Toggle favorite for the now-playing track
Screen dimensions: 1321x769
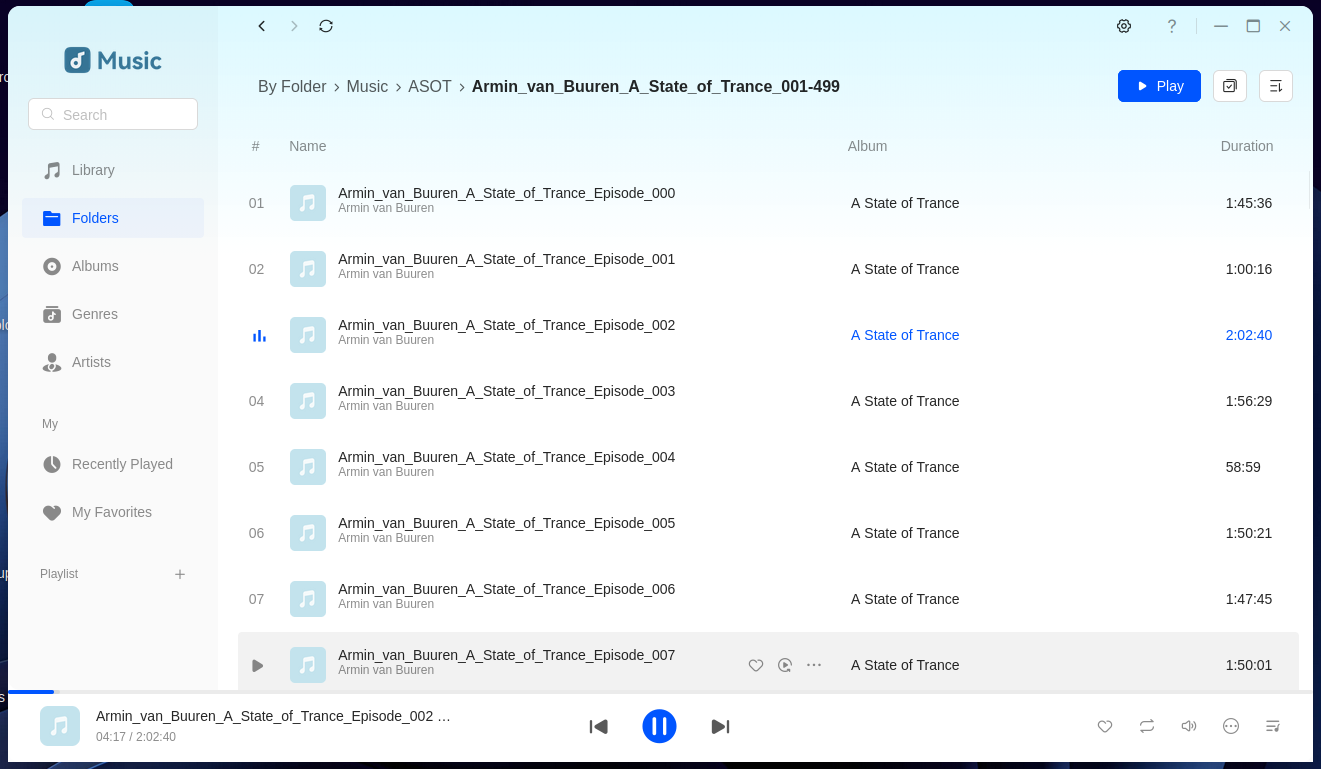click(1105, 726)
